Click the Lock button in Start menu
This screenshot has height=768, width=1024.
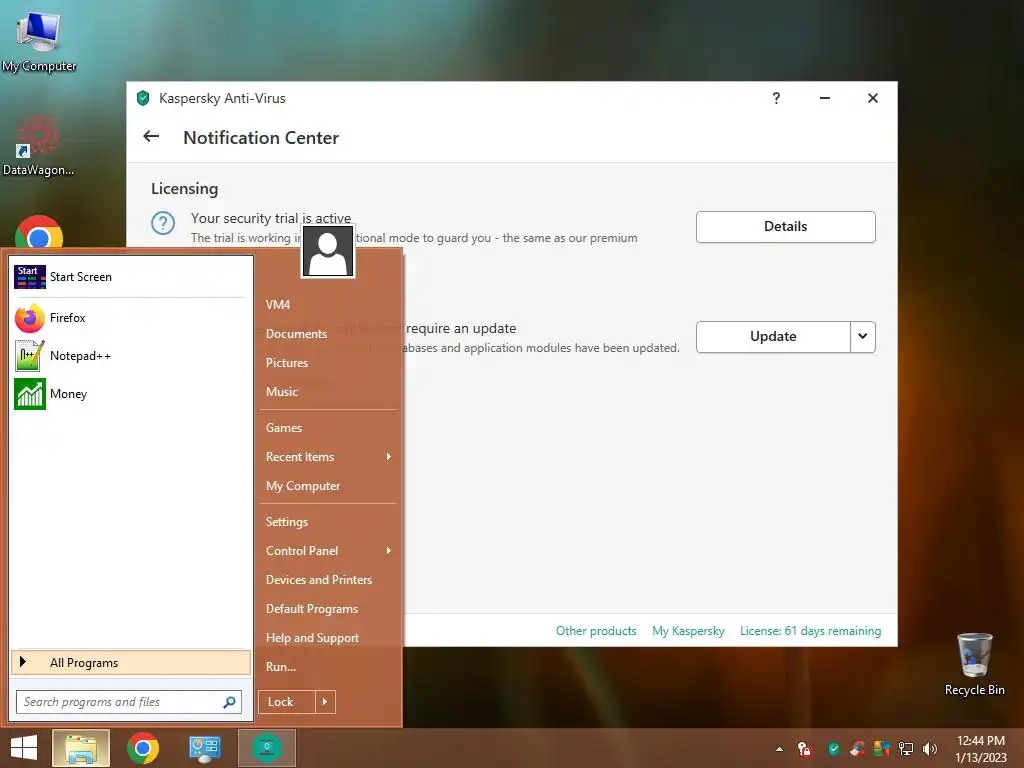coord(287,702)
